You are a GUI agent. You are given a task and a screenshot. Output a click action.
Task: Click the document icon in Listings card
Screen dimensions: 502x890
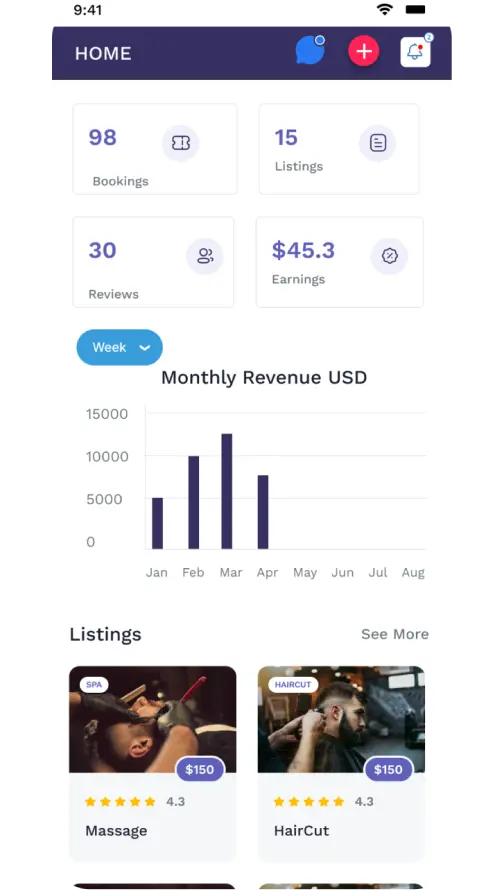pos(378,143)
